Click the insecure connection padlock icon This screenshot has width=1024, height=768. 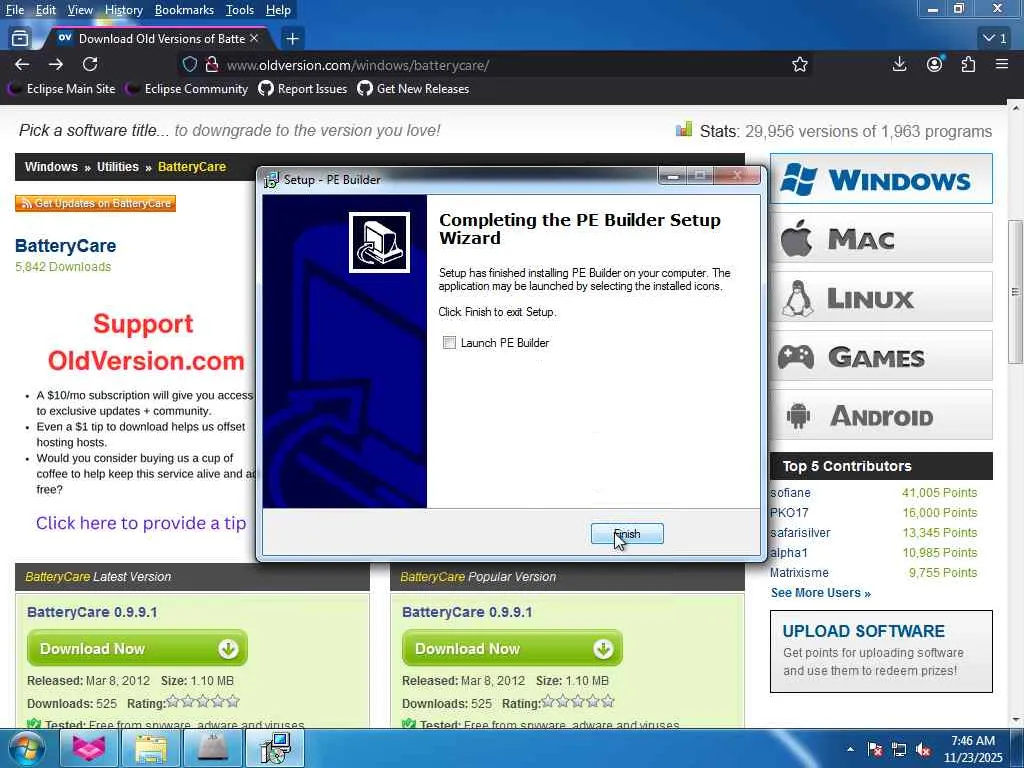212,65
